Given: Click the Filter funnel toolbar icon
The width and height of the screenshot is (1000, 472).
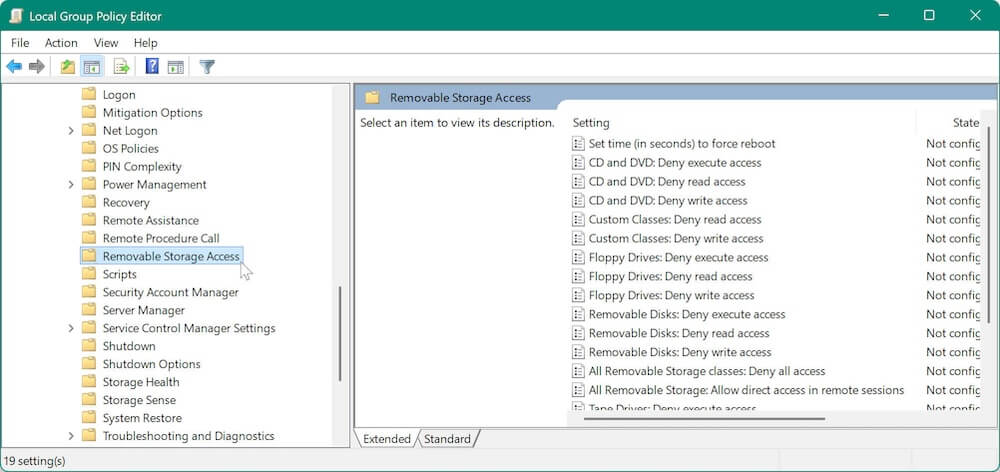Looking at the screenshot, I should (x=207, y=67).
